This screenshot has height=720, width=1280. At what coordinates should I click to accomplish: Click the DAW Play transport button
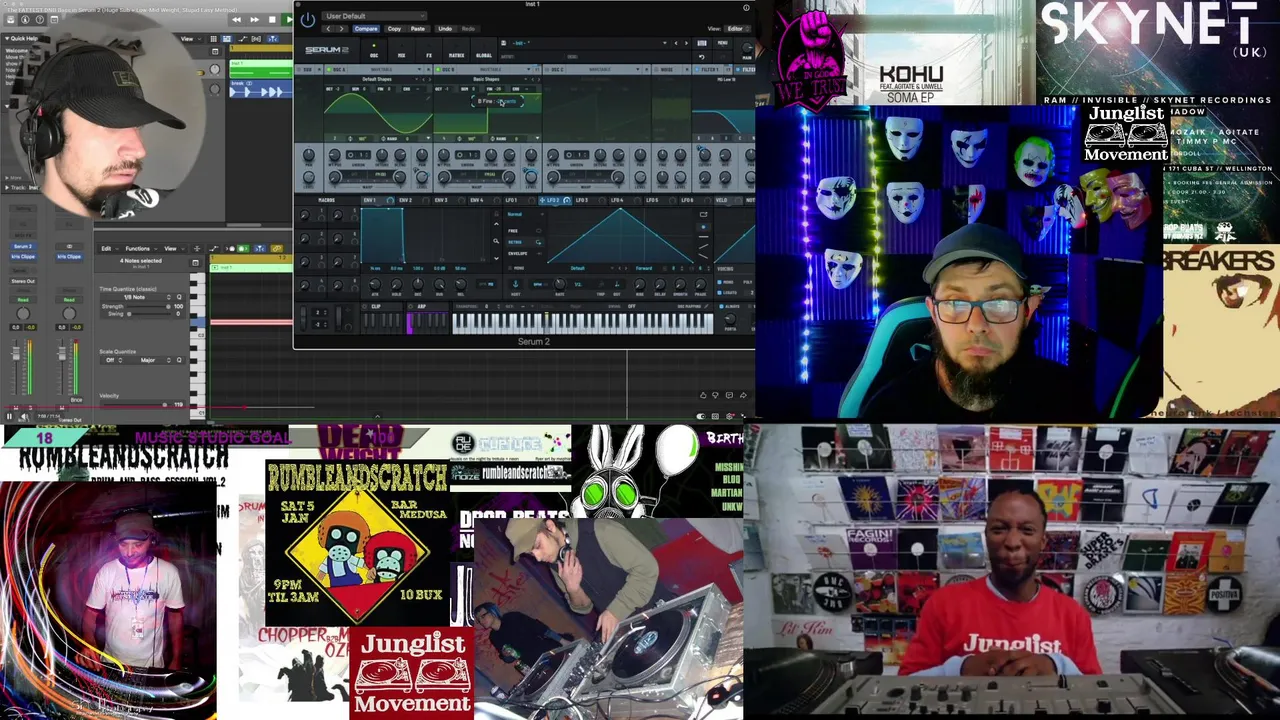point(289,20)
